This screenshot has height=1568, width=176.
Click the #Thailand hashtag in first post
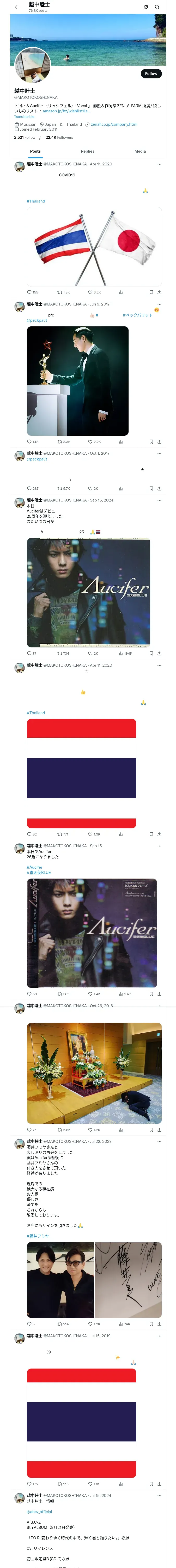point(36,201)
